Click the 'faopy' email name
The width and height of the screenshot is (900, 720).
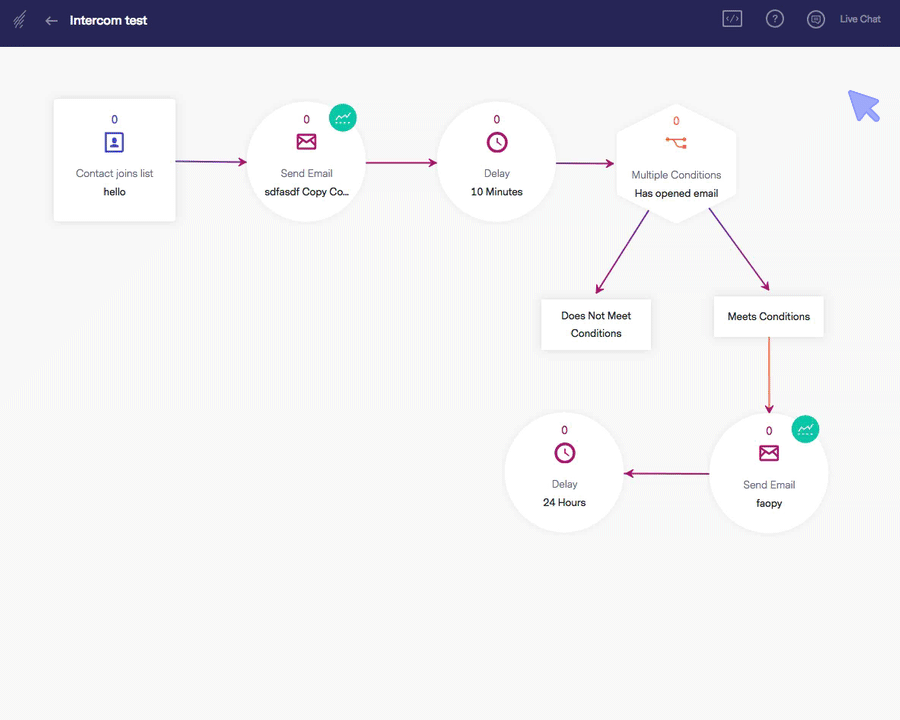click(x=769, y=504)
